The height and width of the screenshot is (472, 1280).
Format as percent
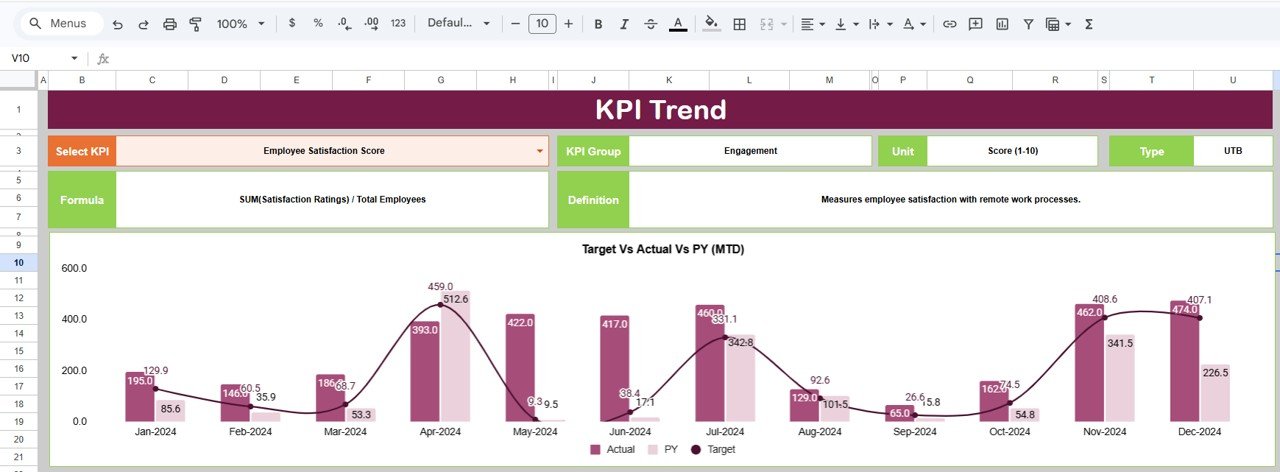click(x=318, y=23)
